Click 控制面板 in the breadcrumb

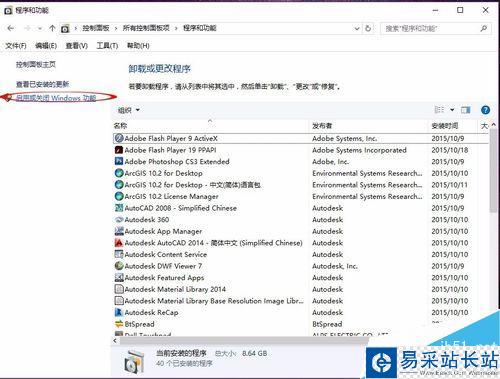pyautogui.click(x=96, y=28)
